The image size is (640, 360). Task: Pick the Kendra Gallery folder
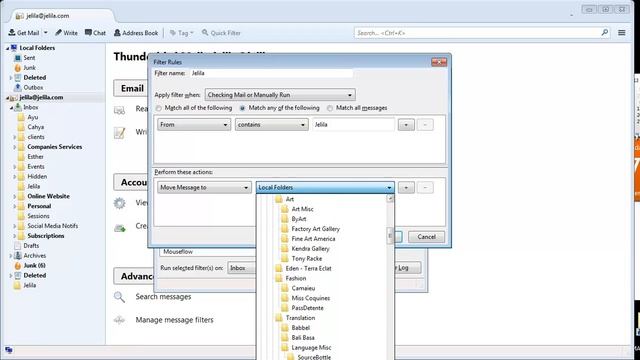click(x=310, y=249)
